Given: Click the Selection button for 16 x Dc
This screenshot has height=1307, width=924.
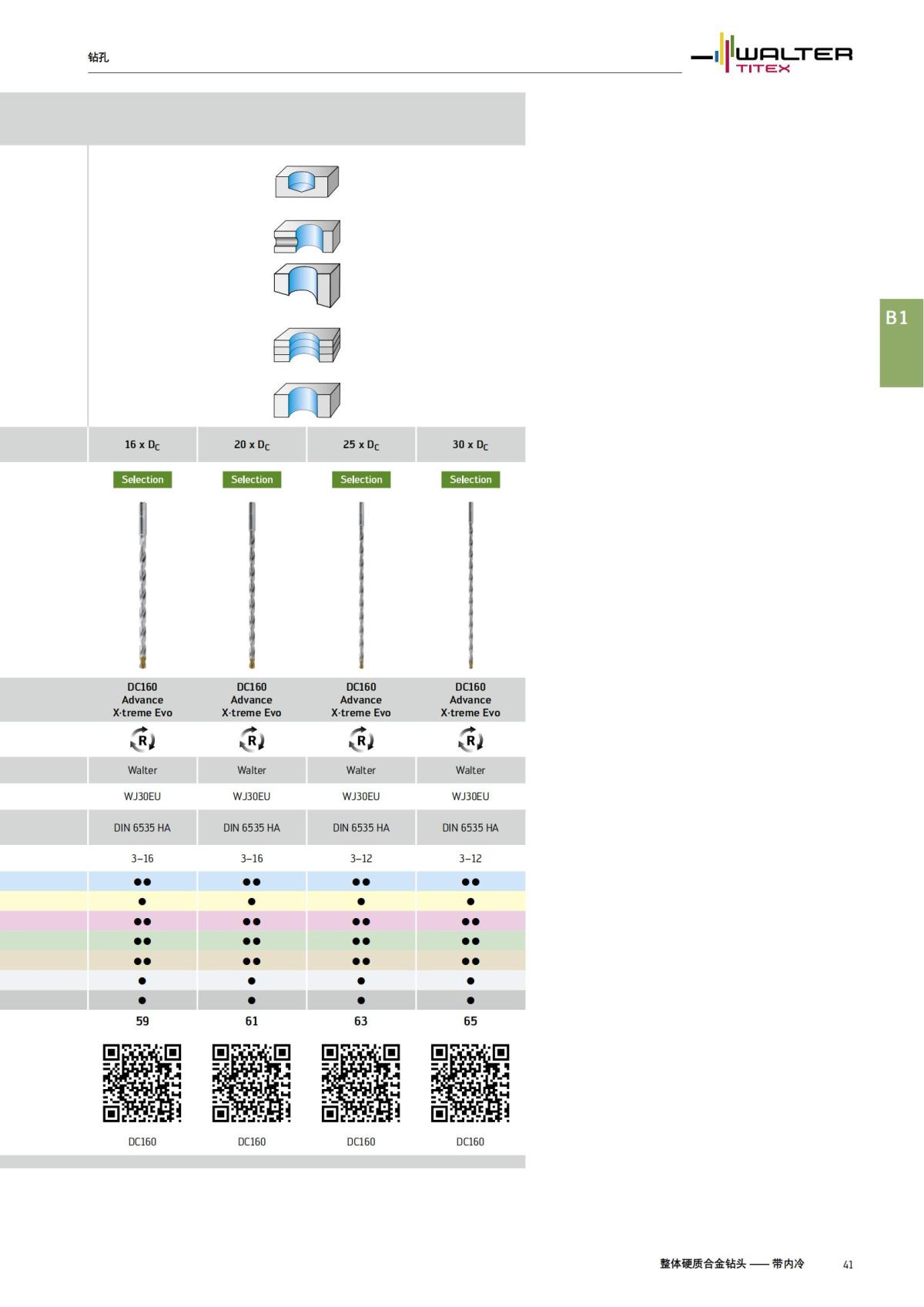Looking at the screenshot, I should tap(142, 479).
